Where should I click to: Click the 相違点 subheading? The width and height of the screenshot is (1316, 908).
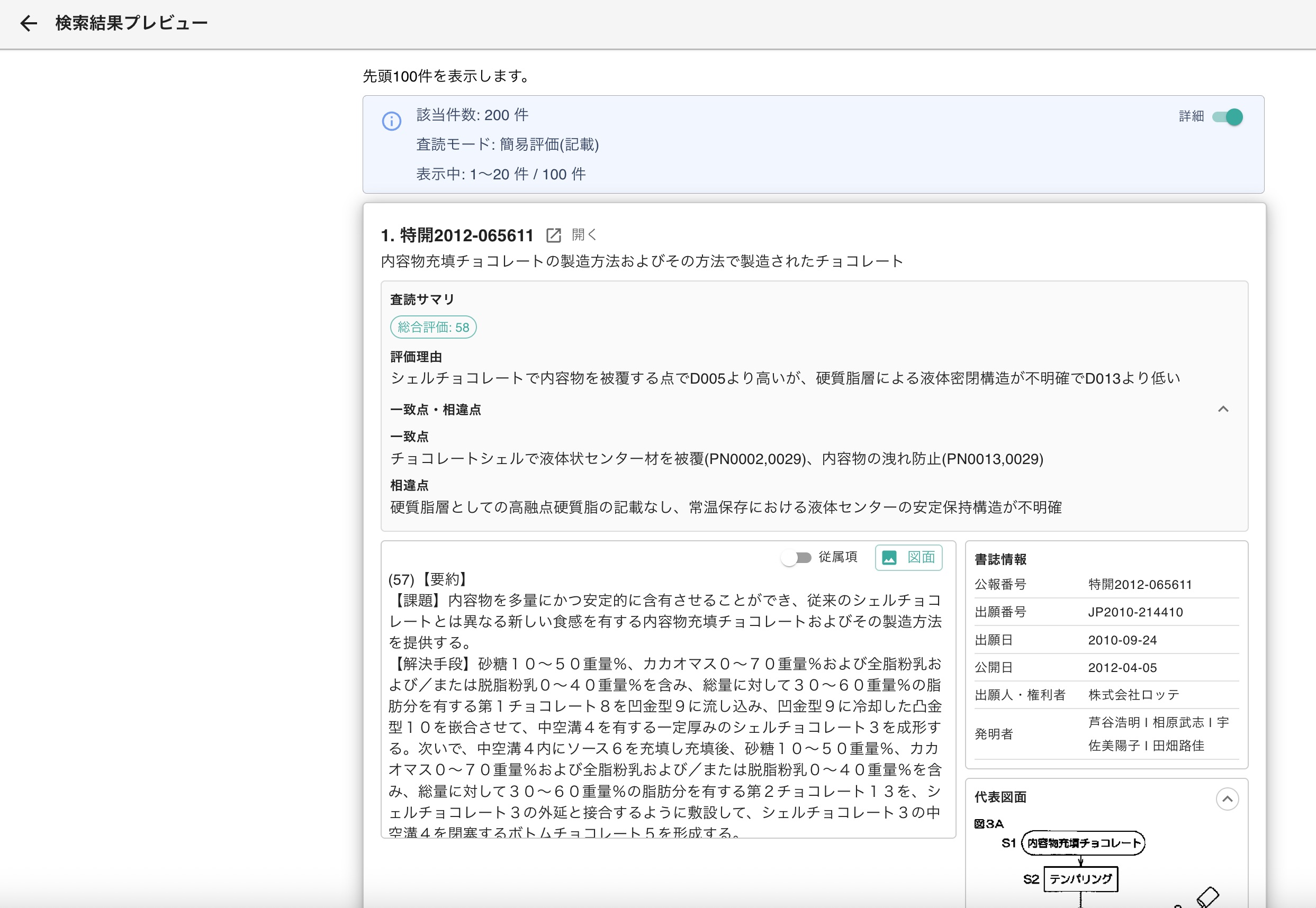point(409,485)
